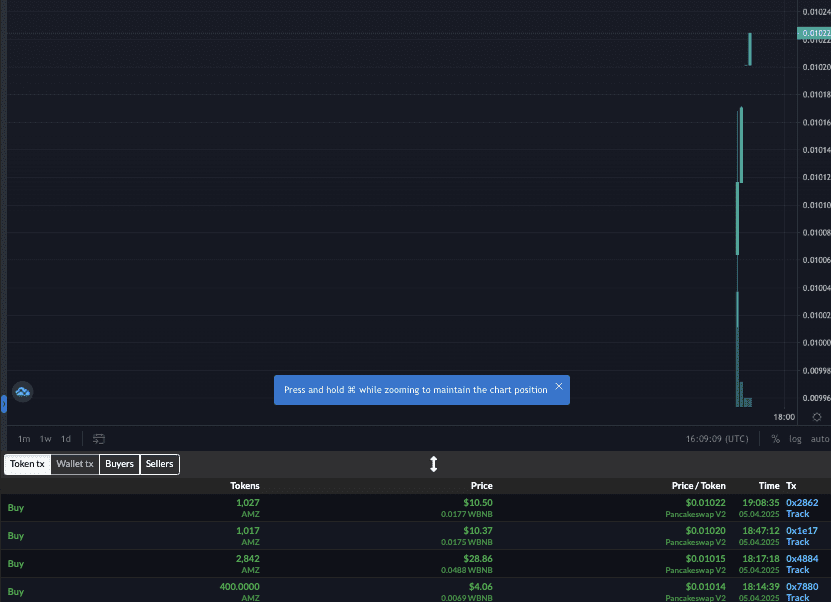Toggle log scale mode
831x602 pixels.
(795, 439)
